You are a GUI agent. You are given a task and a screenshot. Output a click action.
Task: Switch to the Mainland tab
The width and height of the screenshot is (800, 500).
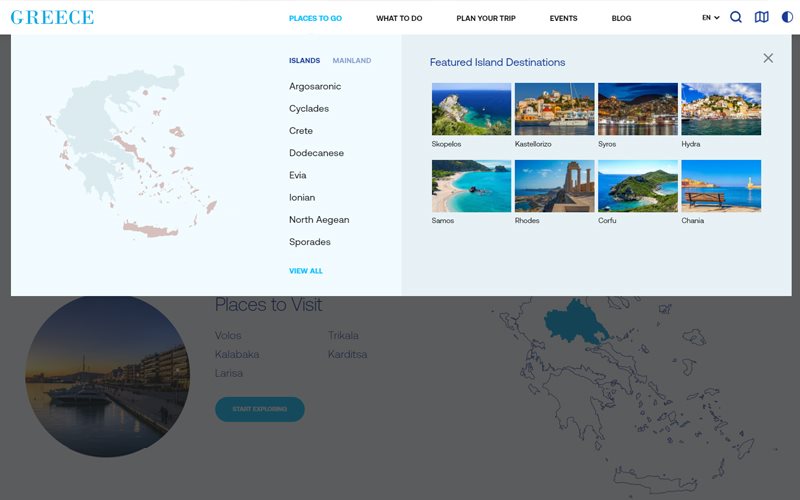point(351,61)
